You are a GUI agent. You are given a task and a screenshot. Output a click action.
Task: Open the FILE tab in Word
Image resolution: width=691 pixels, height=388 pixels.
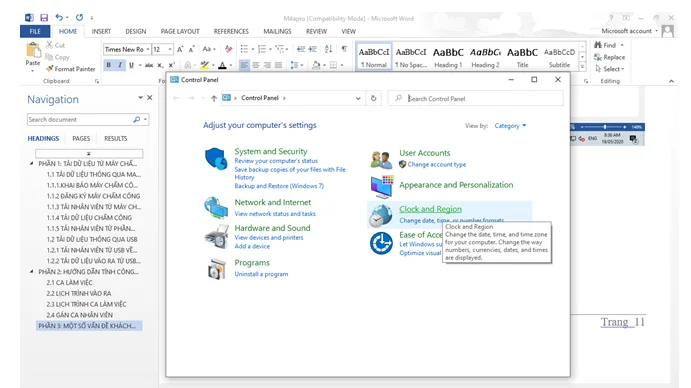coord(35,31)
